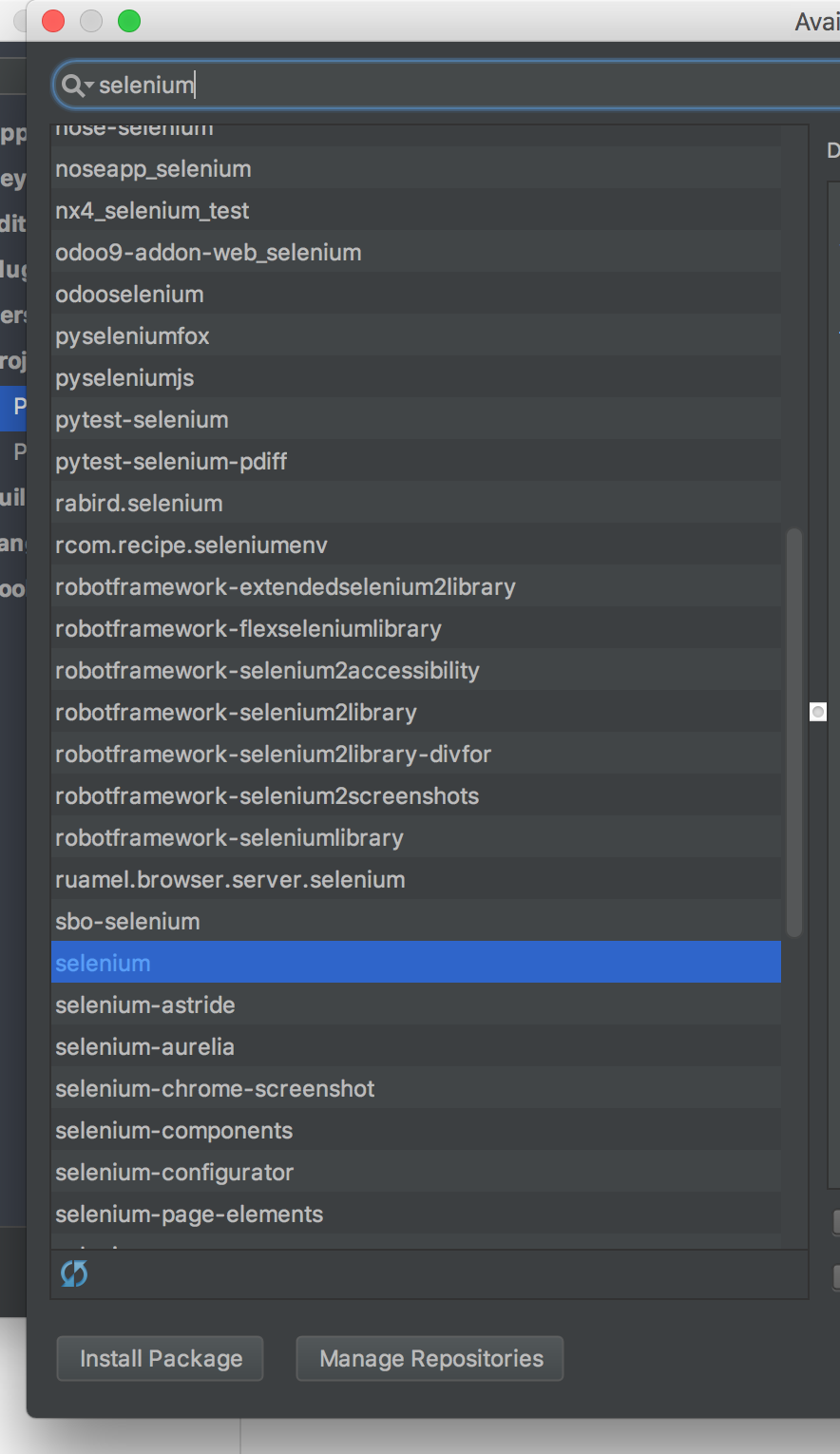
Task: Select robotframework-seleniumlibrary package
Action: coord(416,838)
